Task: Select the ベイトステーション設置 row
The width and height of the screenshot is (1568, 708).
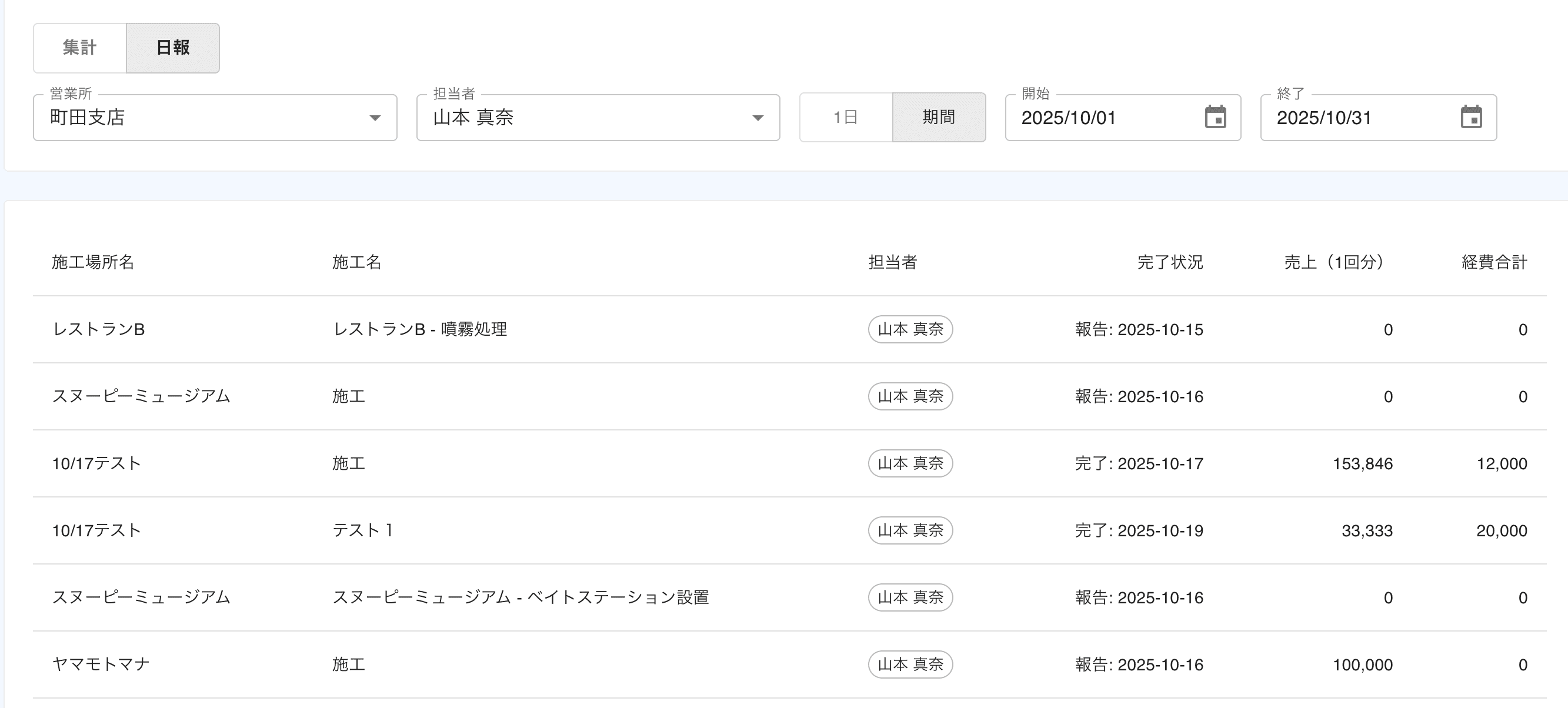Action: 521,597
